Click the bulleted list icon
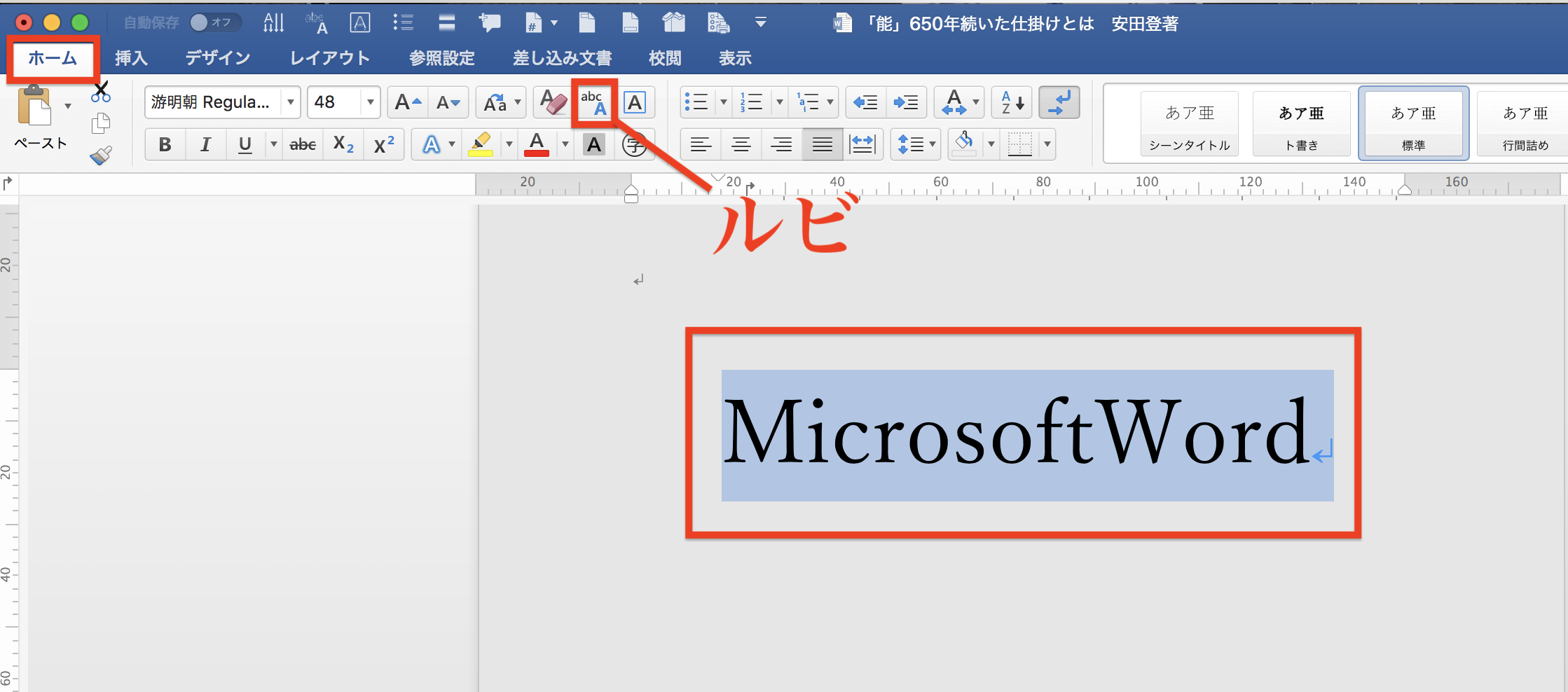The height and width of the screenshot is (692, 1568). 696,103
